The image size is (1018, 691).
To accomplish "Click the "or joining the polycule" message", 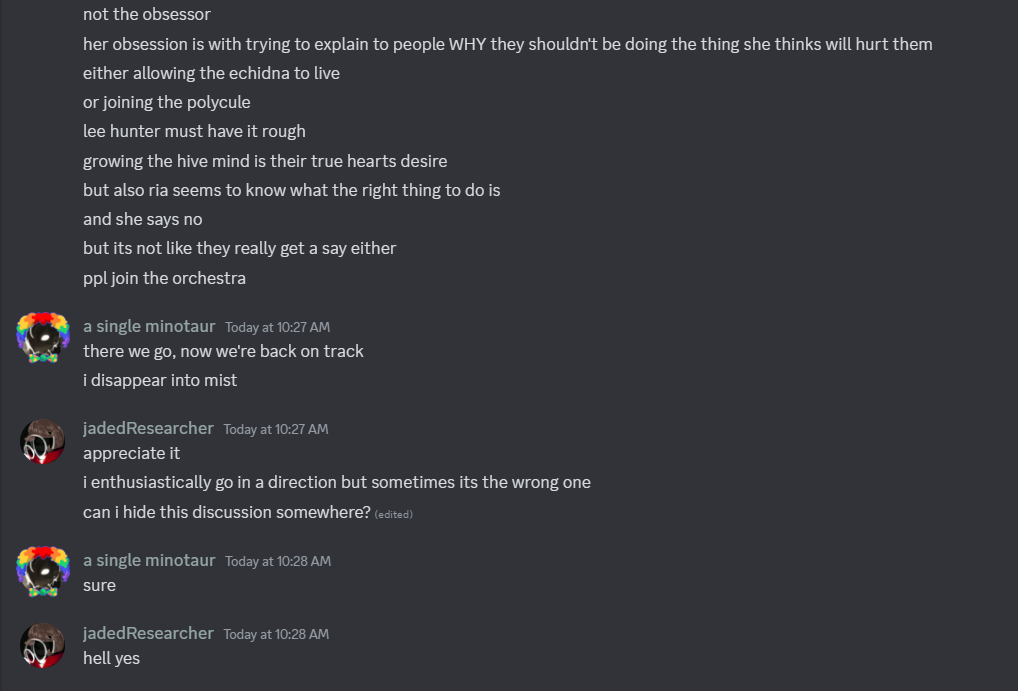I will pyautogui.click(x=167, y=102).
